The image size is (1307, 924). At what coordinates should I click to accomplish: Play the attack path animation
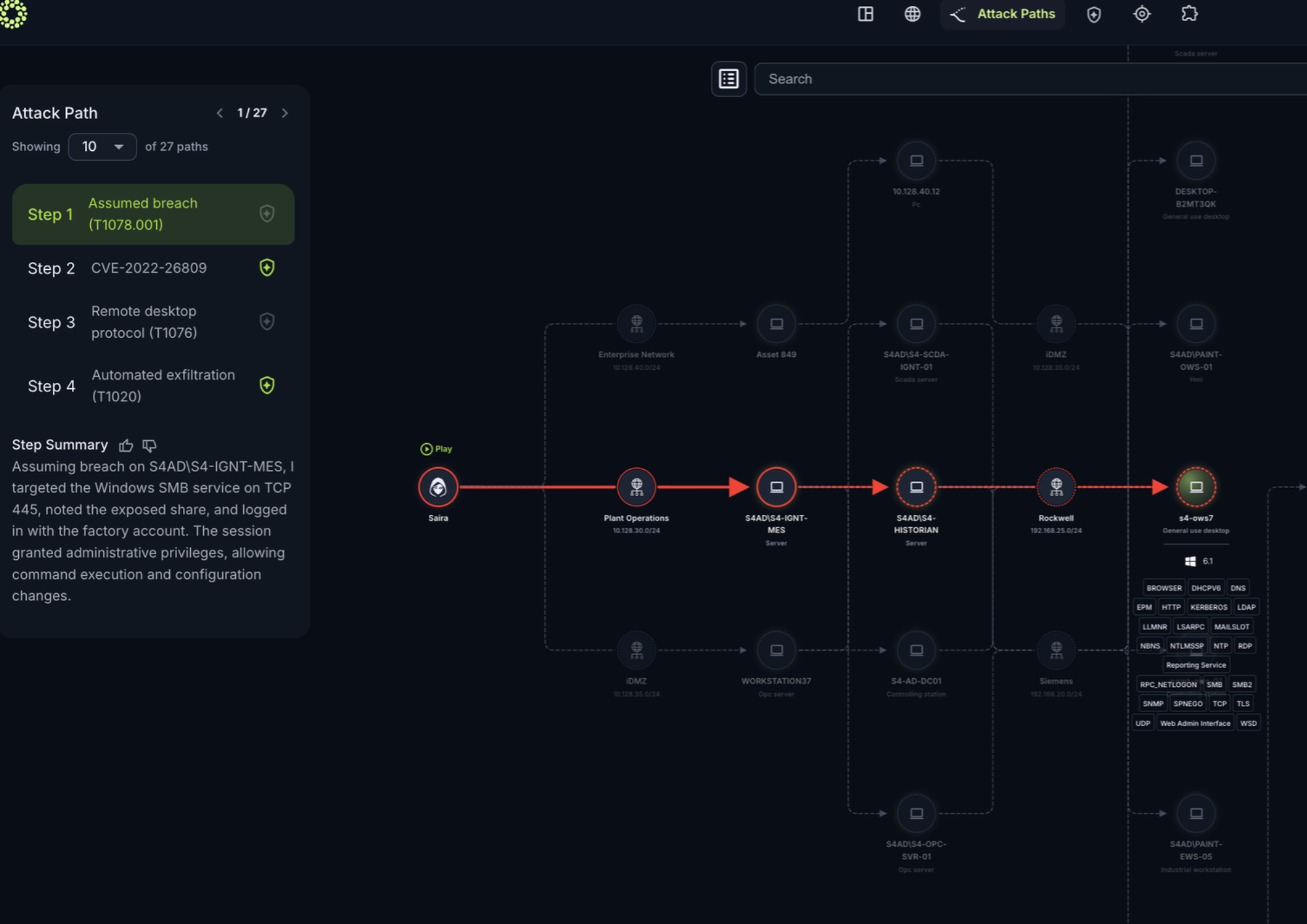[436, 449]
